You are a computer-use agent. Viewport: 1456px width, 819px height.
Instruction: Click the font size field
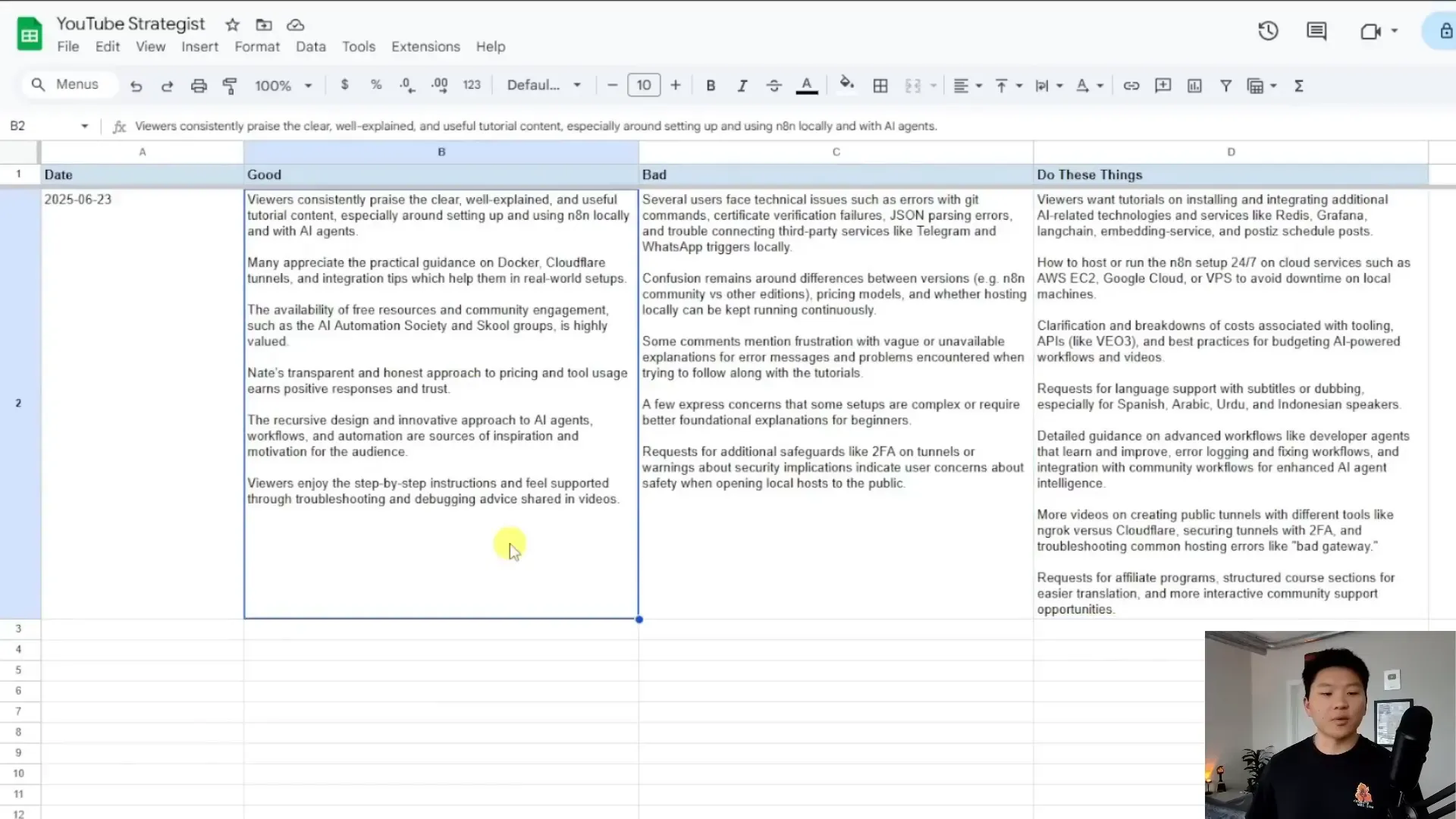tap(644, 85)
